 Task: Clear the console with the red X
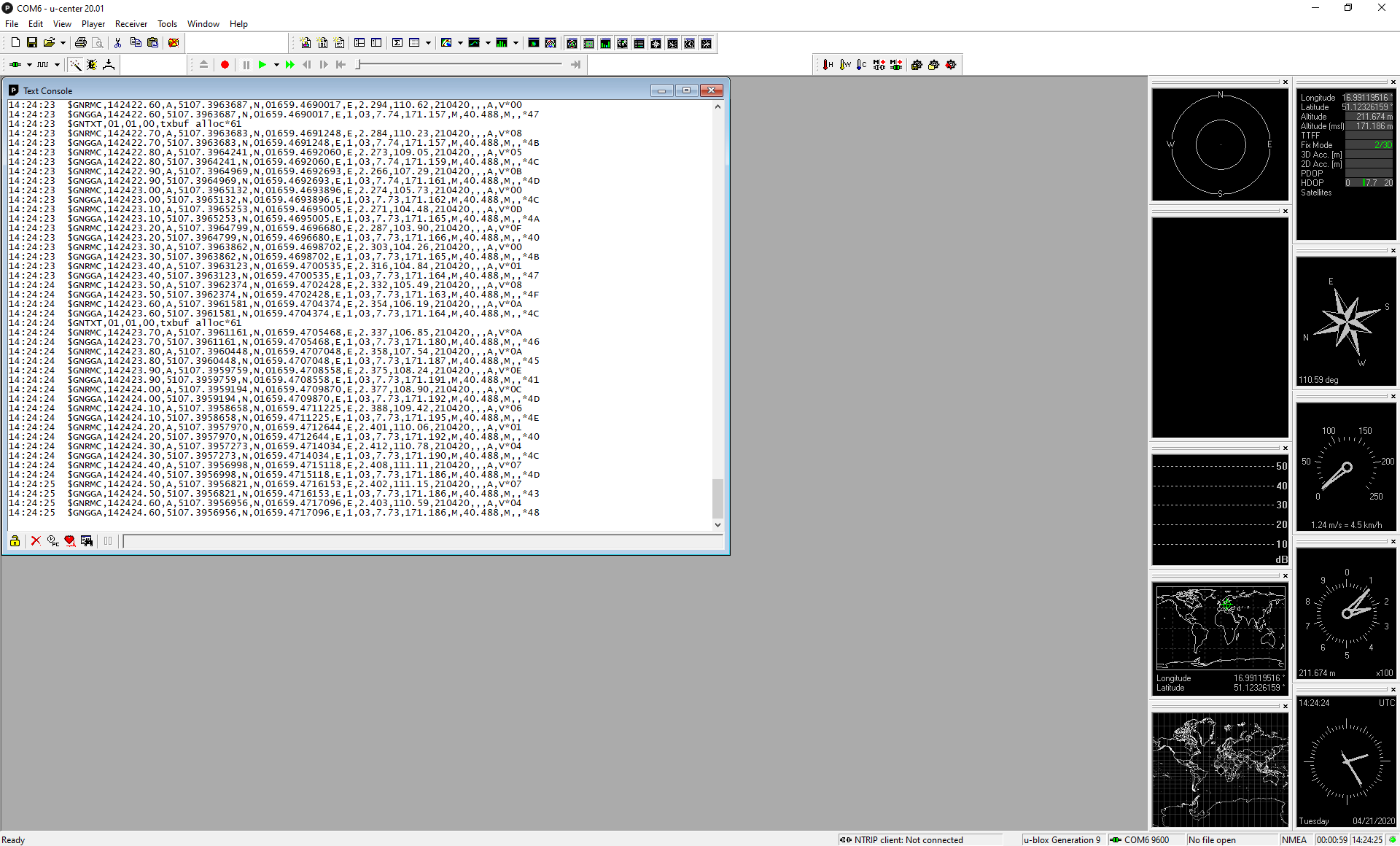coord(36,541)
